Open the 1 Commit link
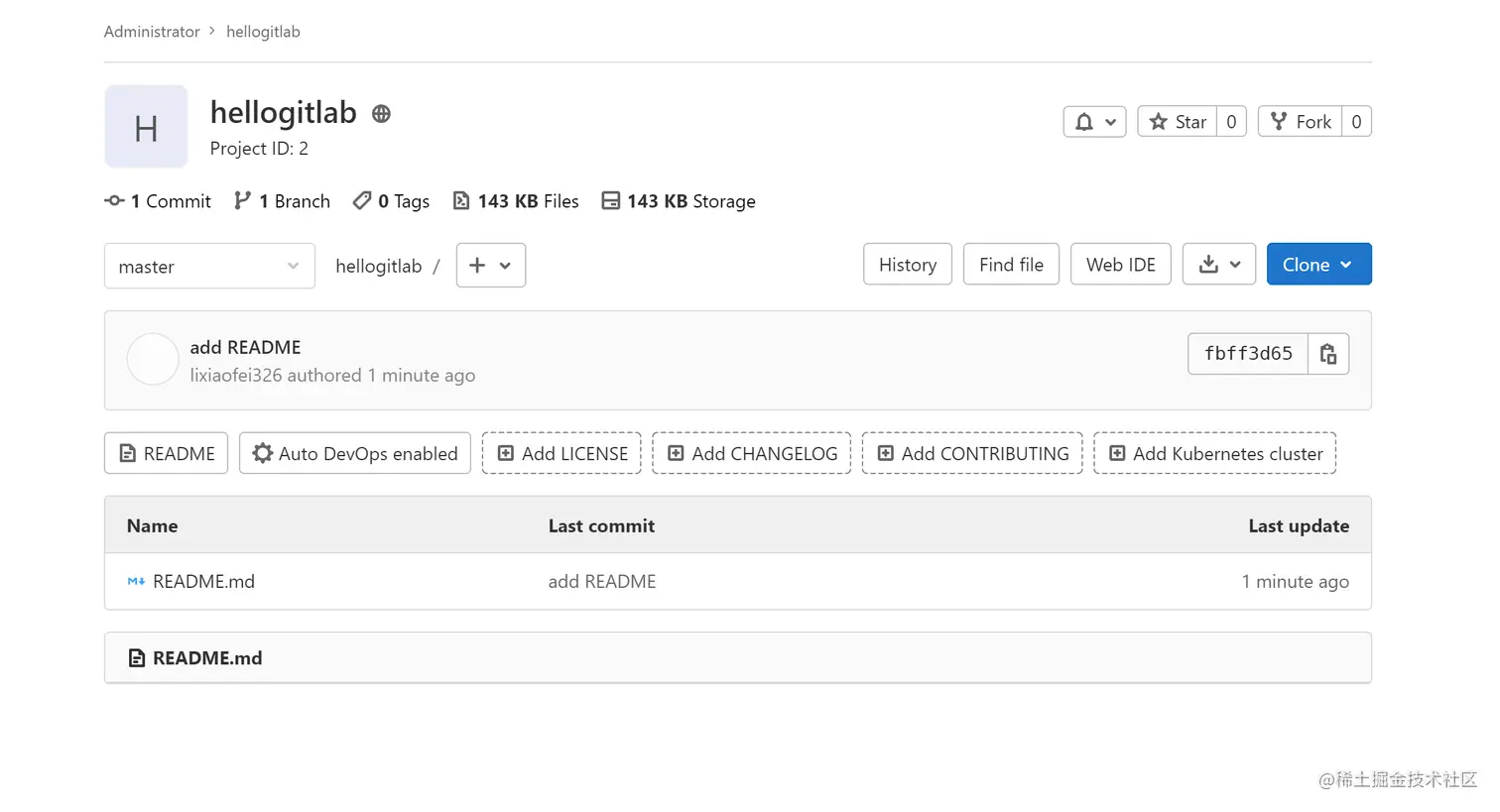This screenshot has height=812, width=1500. pos(158,201)
